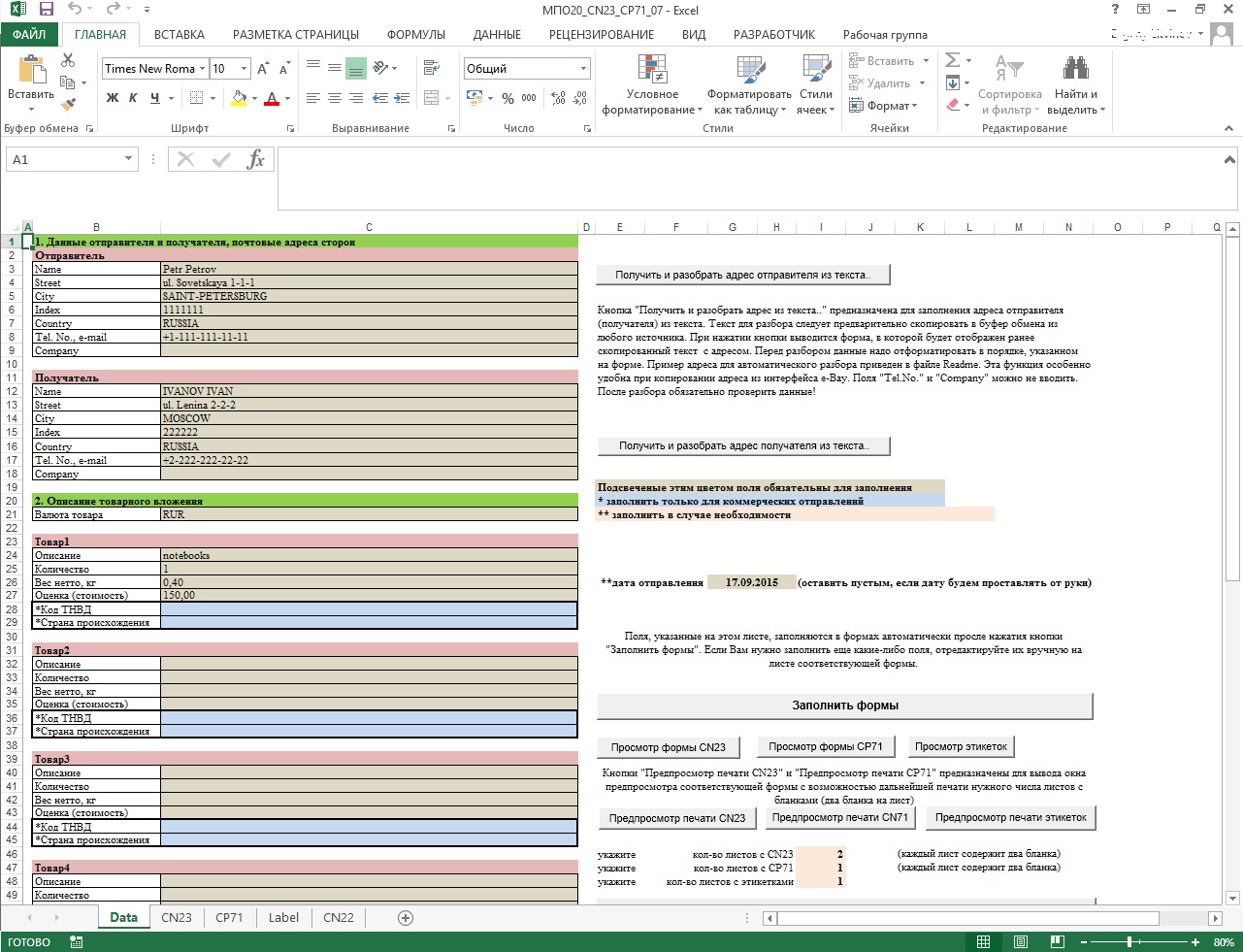Toggle italic formatting (К)
The image size is (1243, 952).
(x=133, y=98)
